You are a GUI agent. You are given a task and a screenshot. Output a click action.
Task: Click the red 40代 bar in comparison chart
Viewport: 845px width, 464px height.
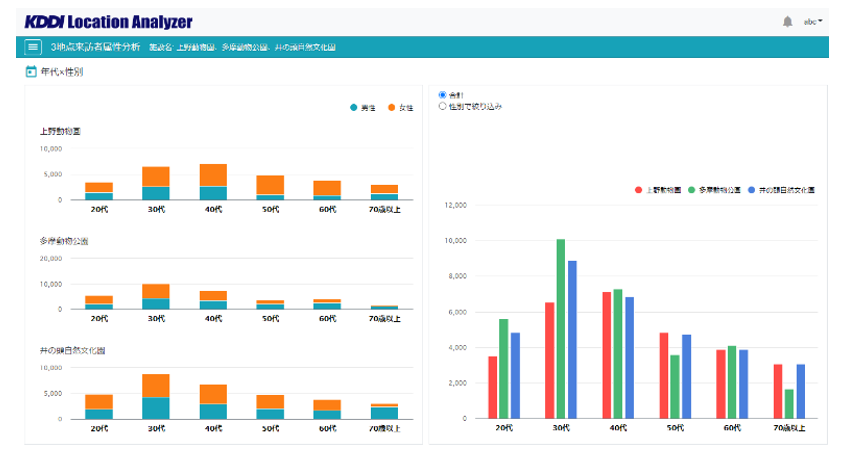click(606, 355)
